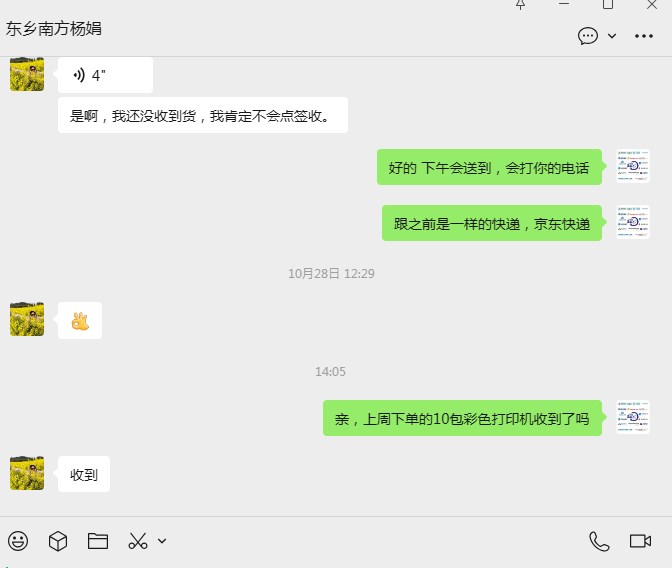Start a voice call
672x568 pixels.
tap(599, 541)
